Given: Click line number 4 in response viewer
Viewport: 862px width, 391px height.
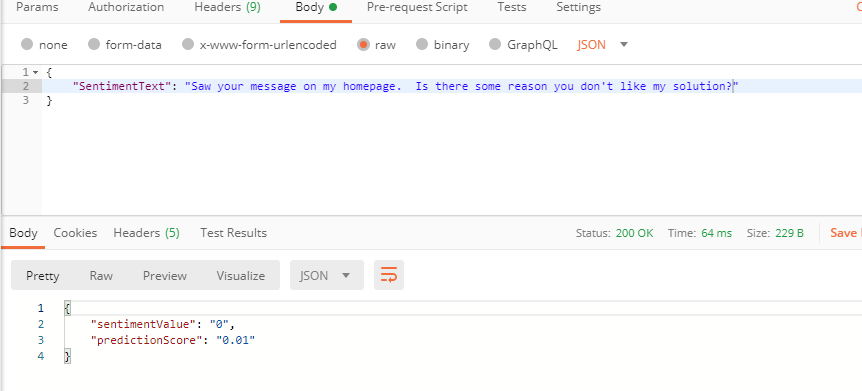Looking at the screenshot, I should [41, 356].
